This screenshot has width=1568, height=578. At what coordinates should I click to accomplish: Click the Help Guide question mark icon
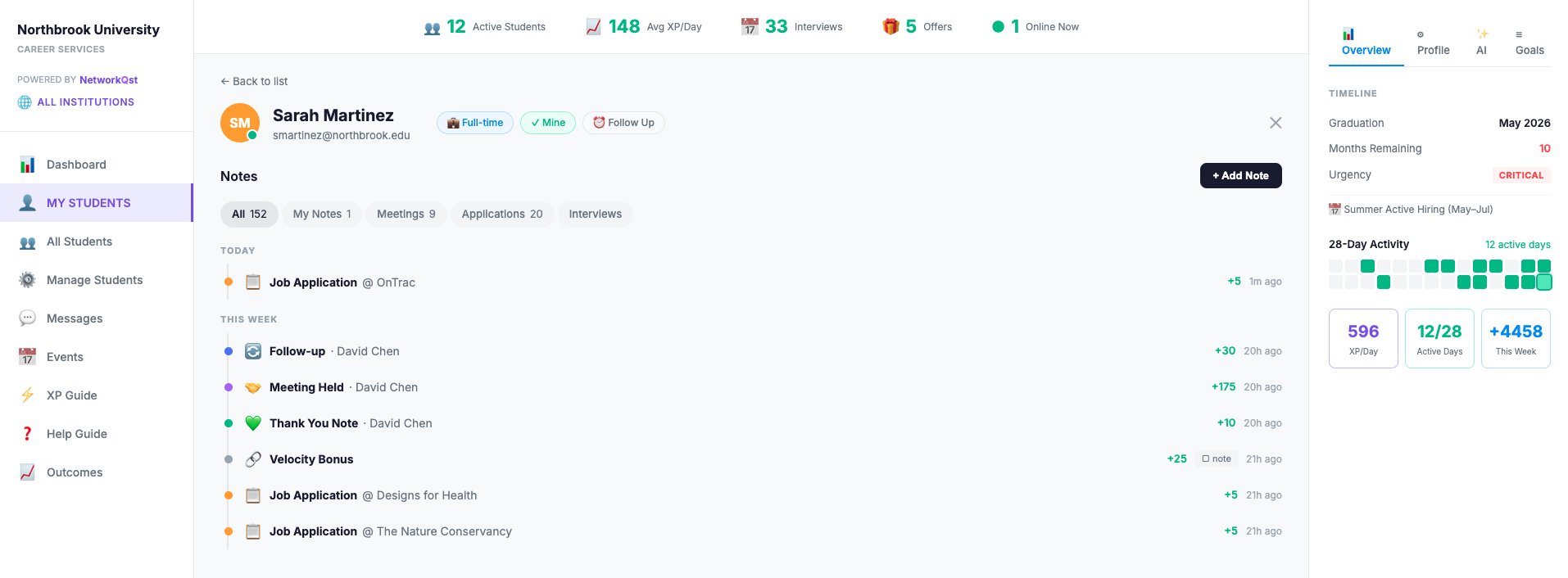pos(28,434)
